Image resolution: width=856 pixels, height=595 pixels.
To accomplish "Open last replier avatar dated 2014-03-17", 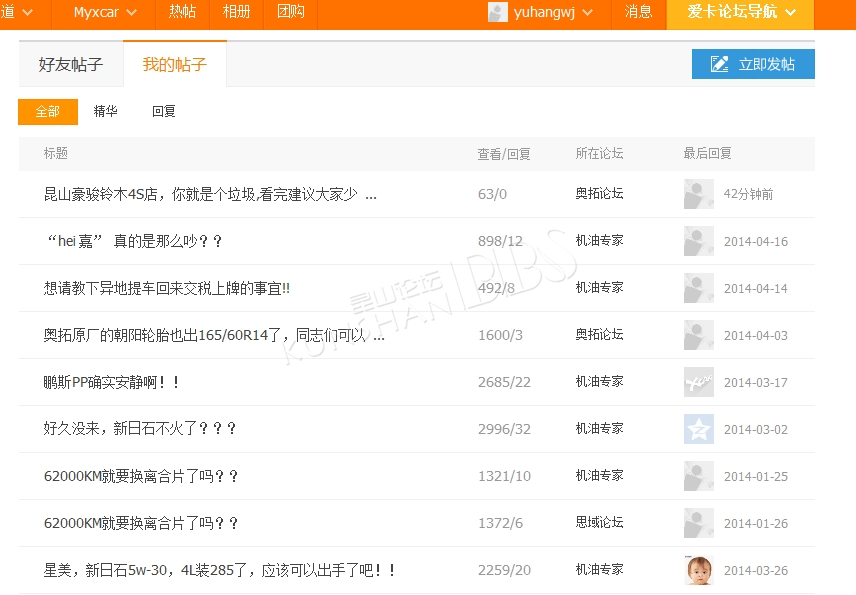I will (699, 382).
